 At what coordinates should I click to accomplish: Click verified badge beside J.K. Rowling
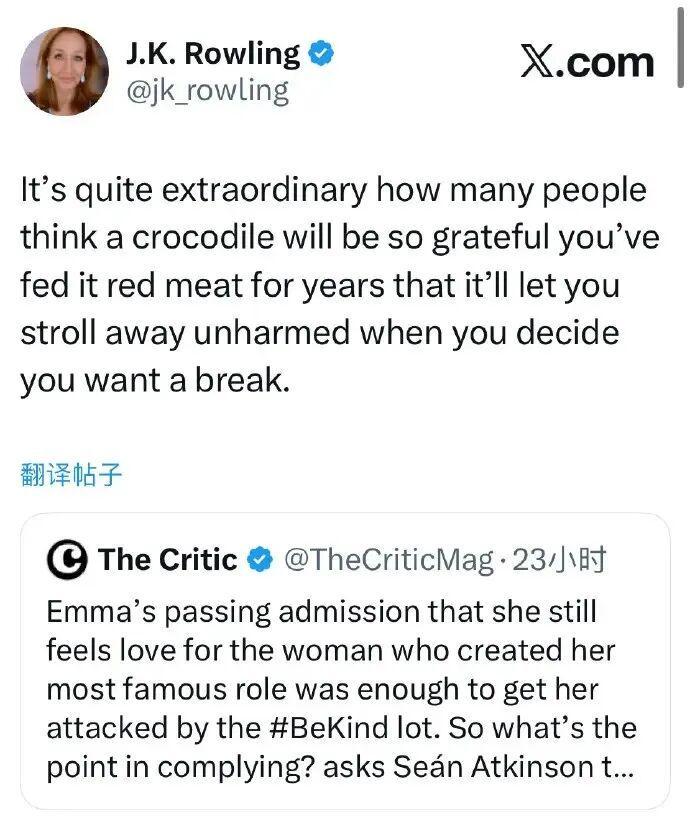point(321,54)
